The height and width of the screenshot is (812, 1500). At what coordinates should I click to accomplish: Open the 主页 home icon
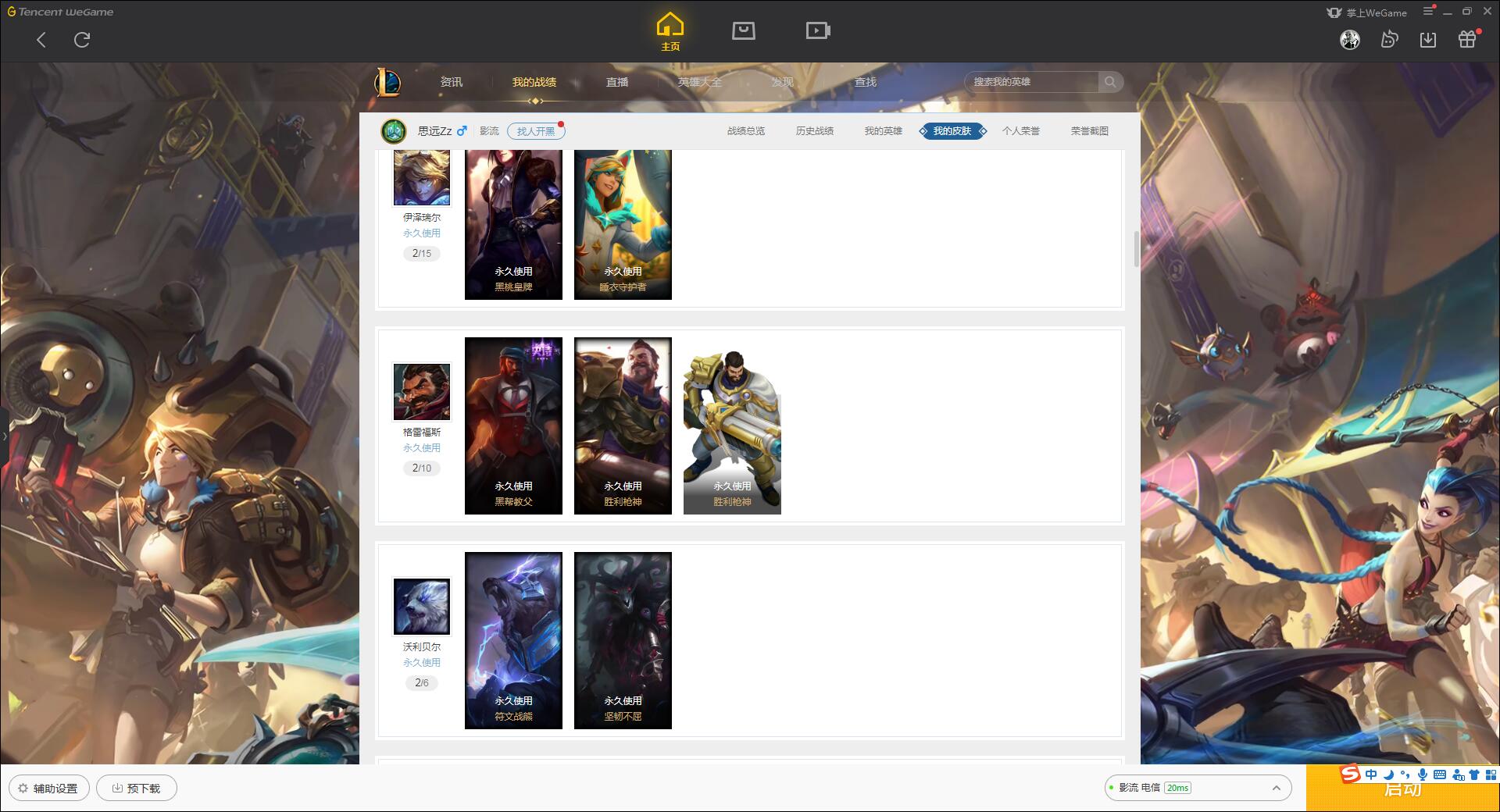tap(670, 32)
